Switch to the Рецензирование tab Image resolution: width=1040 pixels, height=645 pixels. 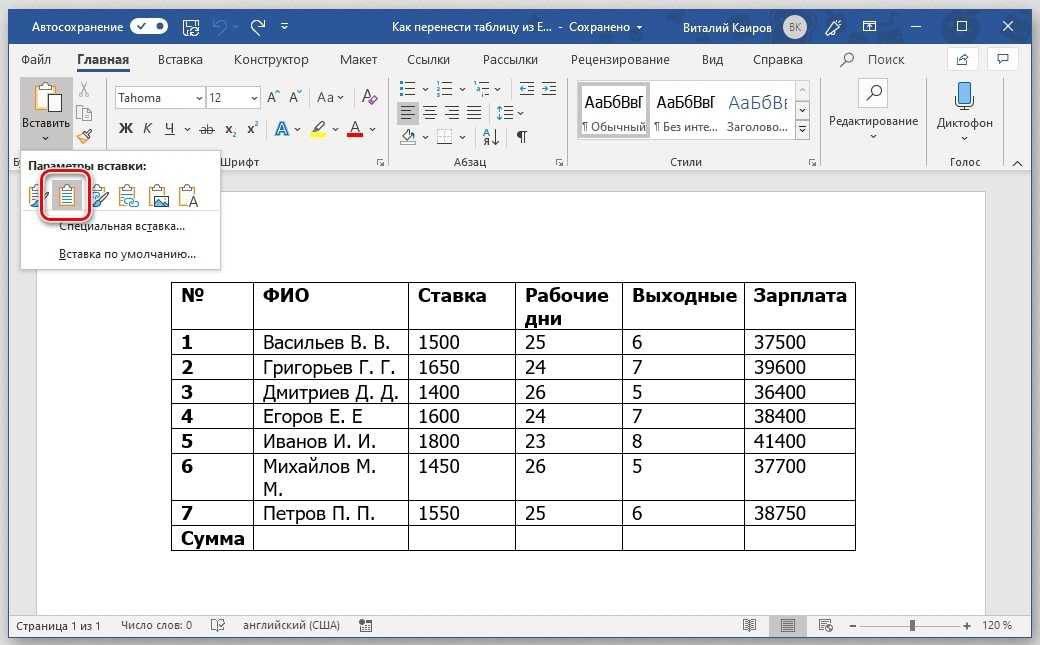point(620,60)
